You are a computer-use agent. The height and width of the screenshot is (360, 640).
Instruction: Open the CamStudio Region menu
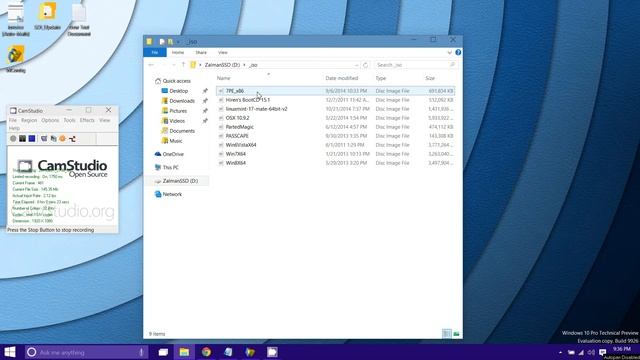click(x=29, y=120)
